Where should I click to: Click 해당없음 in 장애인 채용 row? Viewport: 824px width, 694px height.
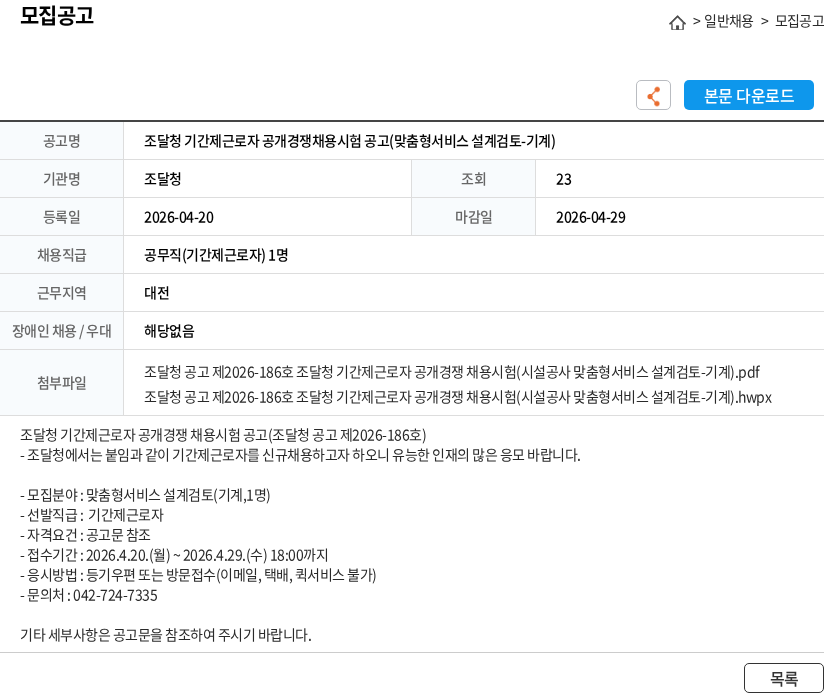(x=169, y=331)
